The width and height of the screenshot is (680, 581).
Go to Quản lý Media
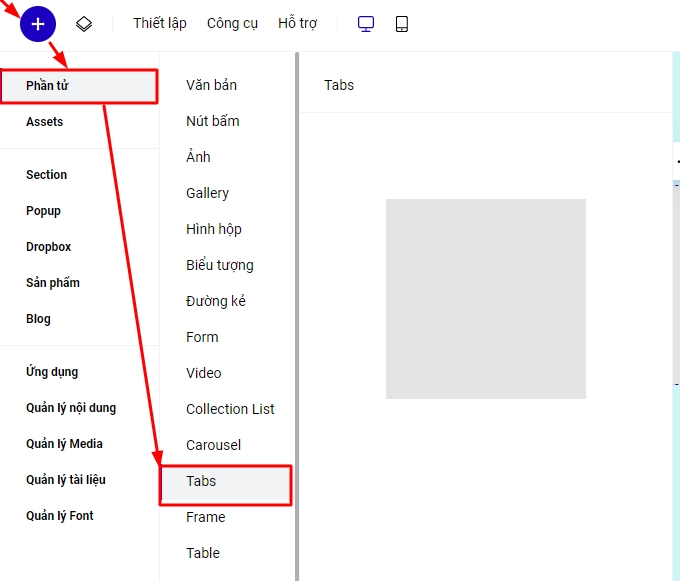pos(65,444)
